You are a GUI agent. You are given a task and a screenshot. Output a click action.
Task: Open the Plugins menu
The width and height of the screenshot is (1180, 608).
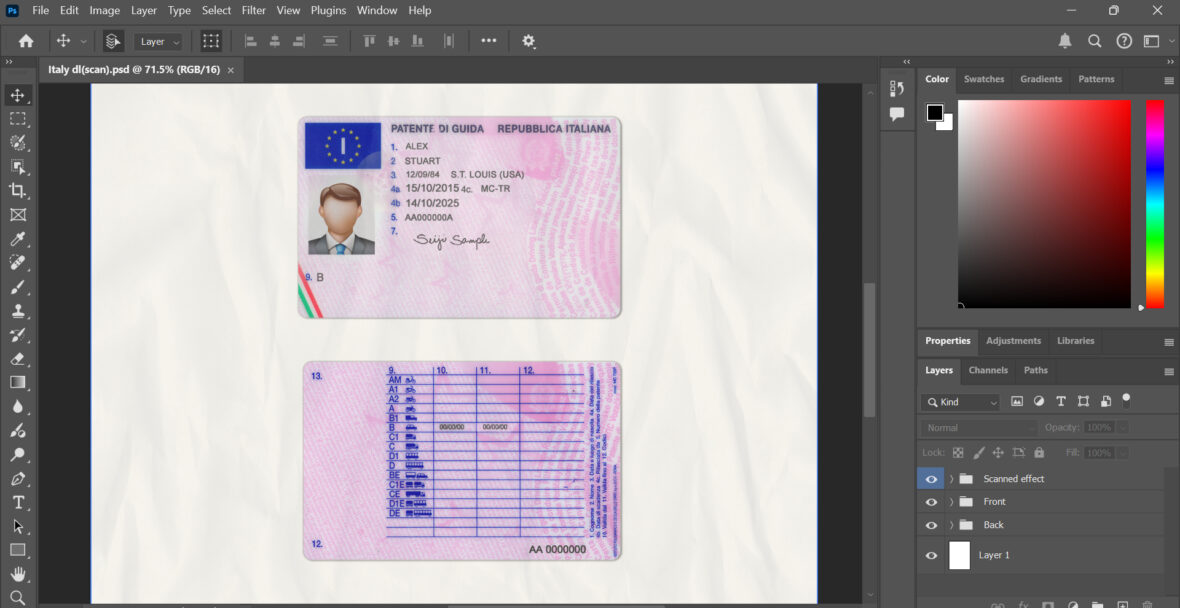point(328,11)
